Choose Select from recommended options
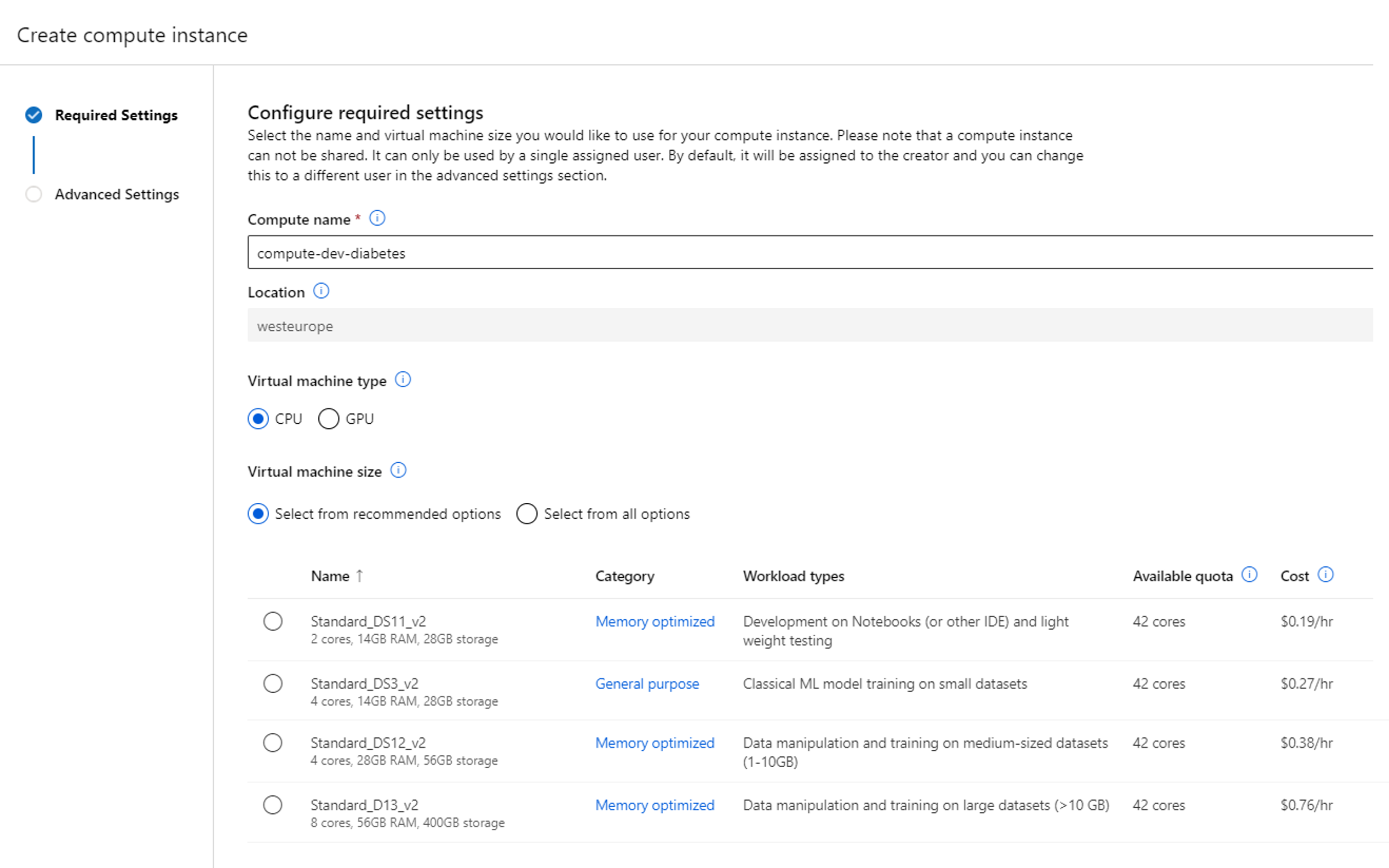Viewport: 1389px width, 868px height. point(258,513)
